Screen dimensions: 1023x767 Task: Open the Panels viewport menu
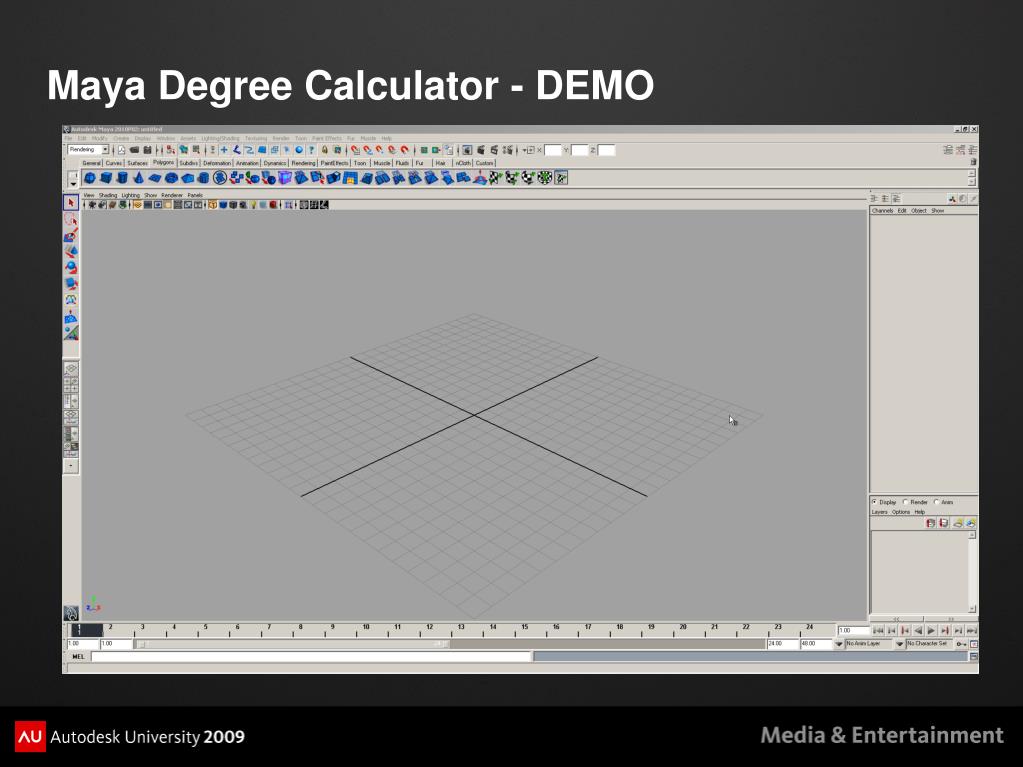(x=195, y=195)
